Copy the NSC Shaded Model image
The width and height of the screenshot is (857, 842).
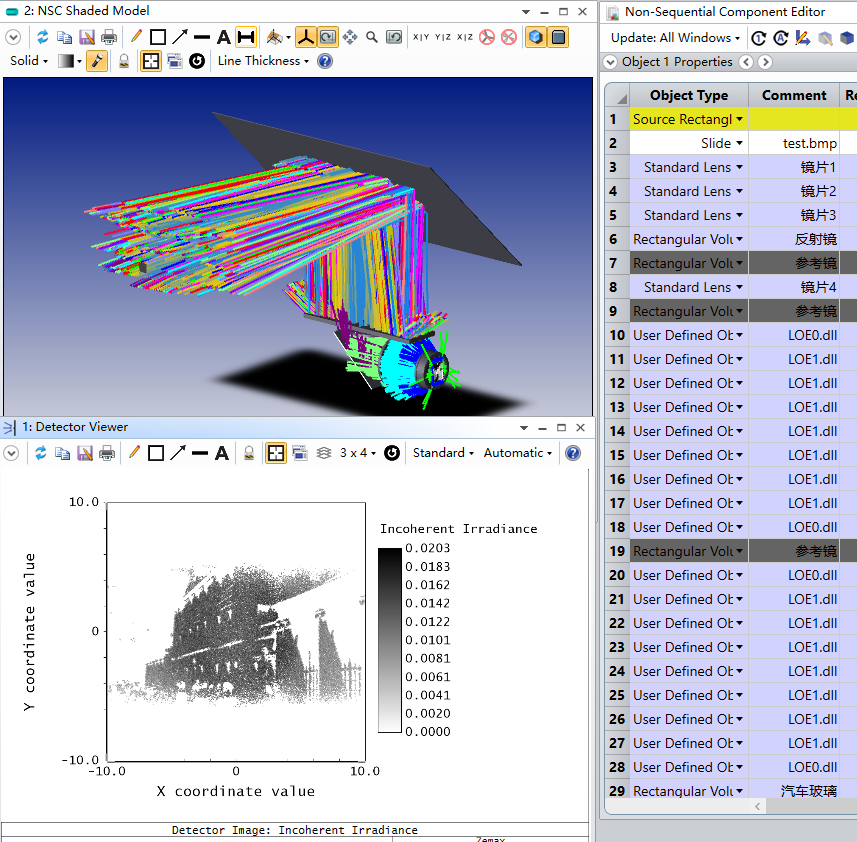pos(64,37)
